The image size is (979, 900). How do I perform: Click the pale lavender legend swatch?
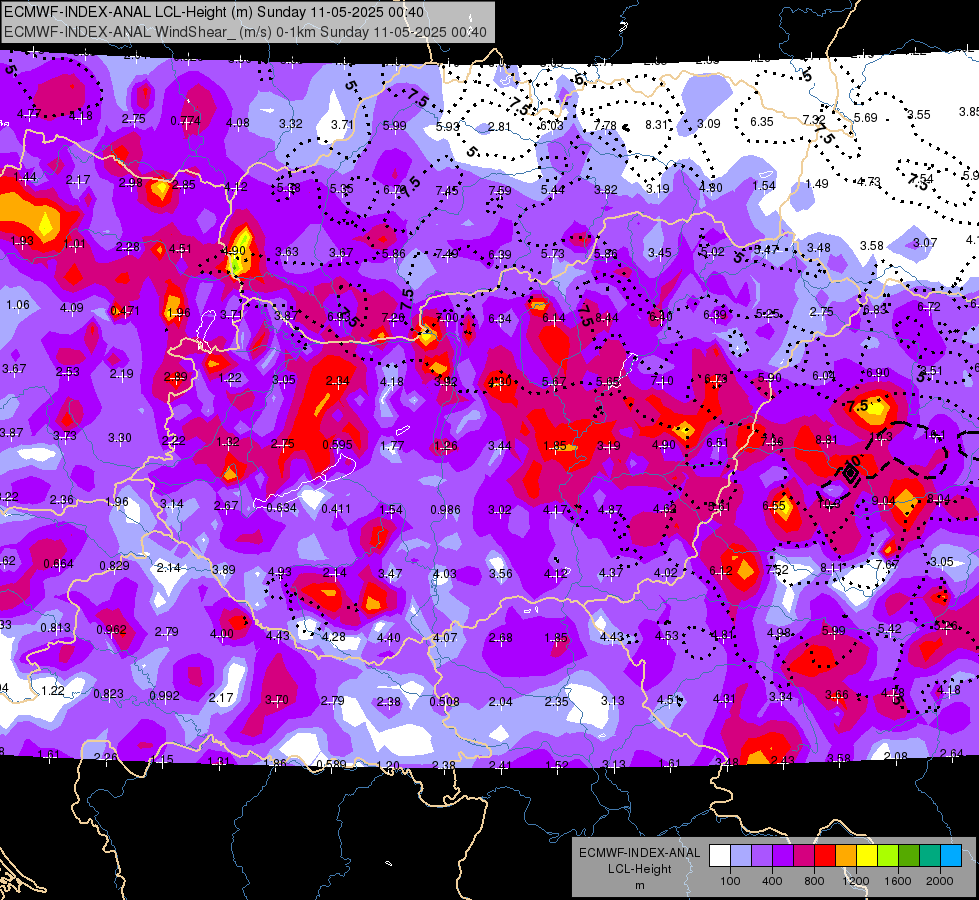tap(741, 856)
